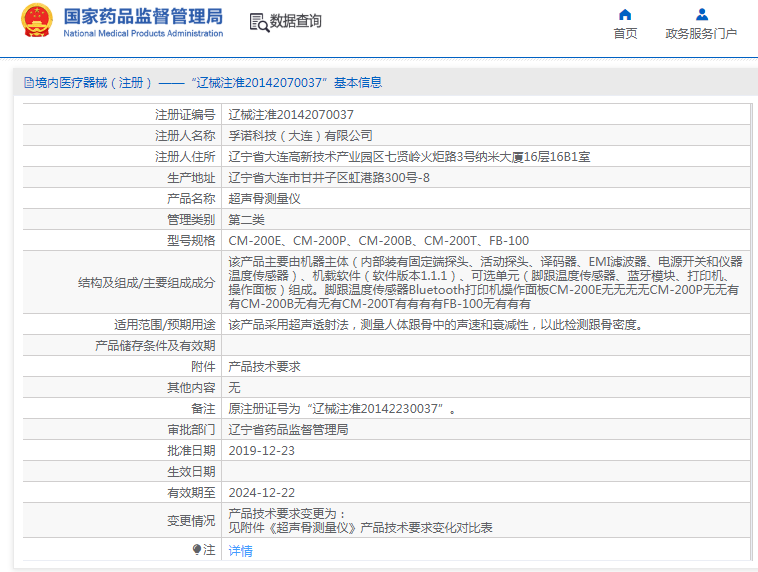Select management category 第二类
Viewport: 758px width, 572px height.
click(x=247, y=220)
